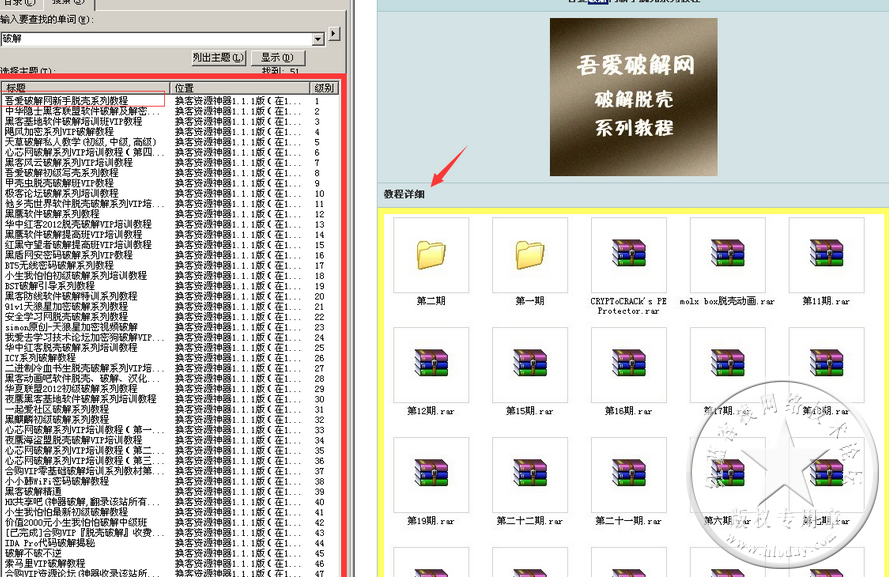
Task: Select result 夜鹰海盗盟脱壳破解VIP培训教程
Action: pyautogui.click(x=74, y=440)
